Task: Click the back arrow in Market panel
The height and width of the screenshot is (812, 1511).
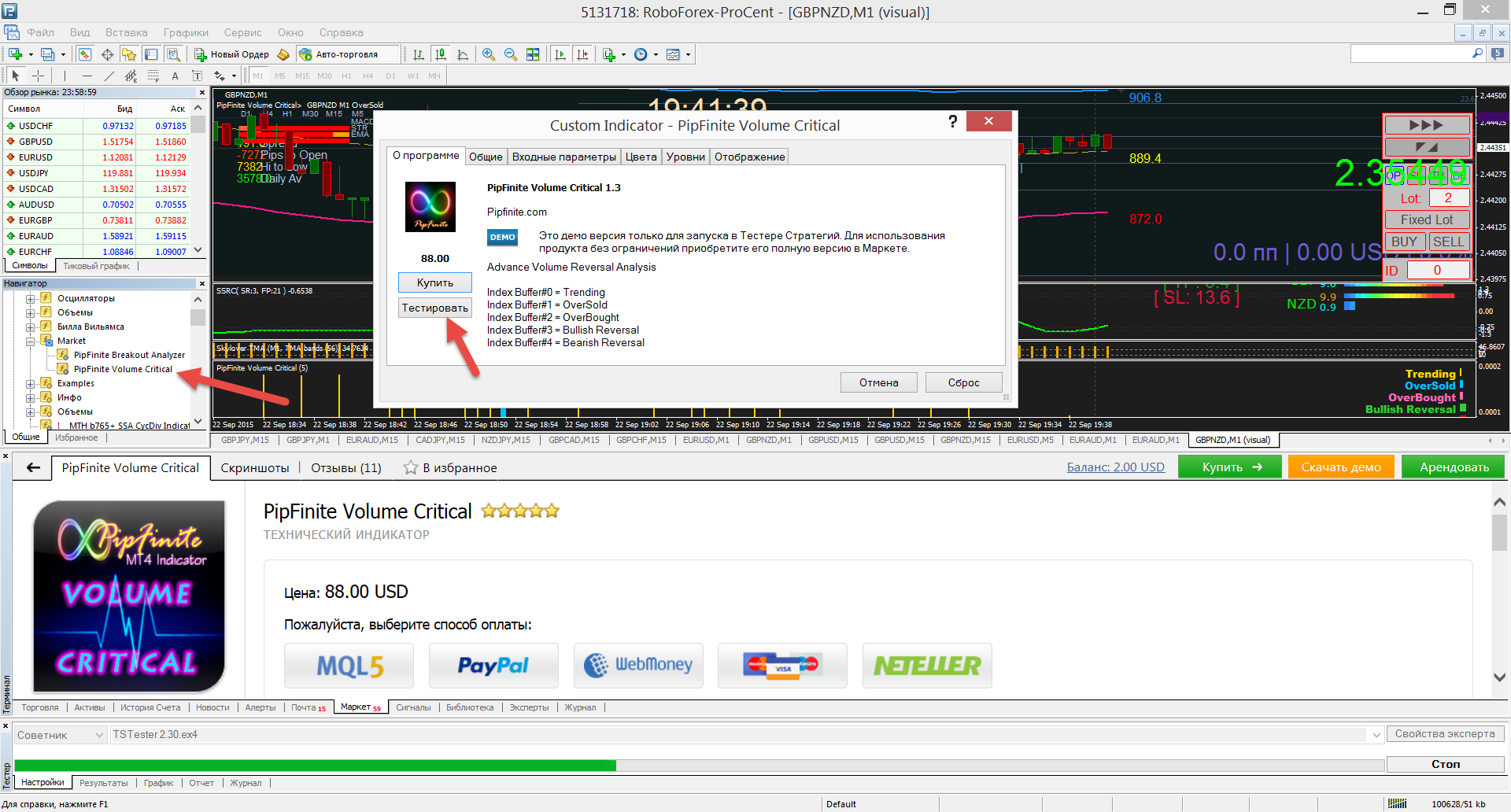Action: point(33,467)
